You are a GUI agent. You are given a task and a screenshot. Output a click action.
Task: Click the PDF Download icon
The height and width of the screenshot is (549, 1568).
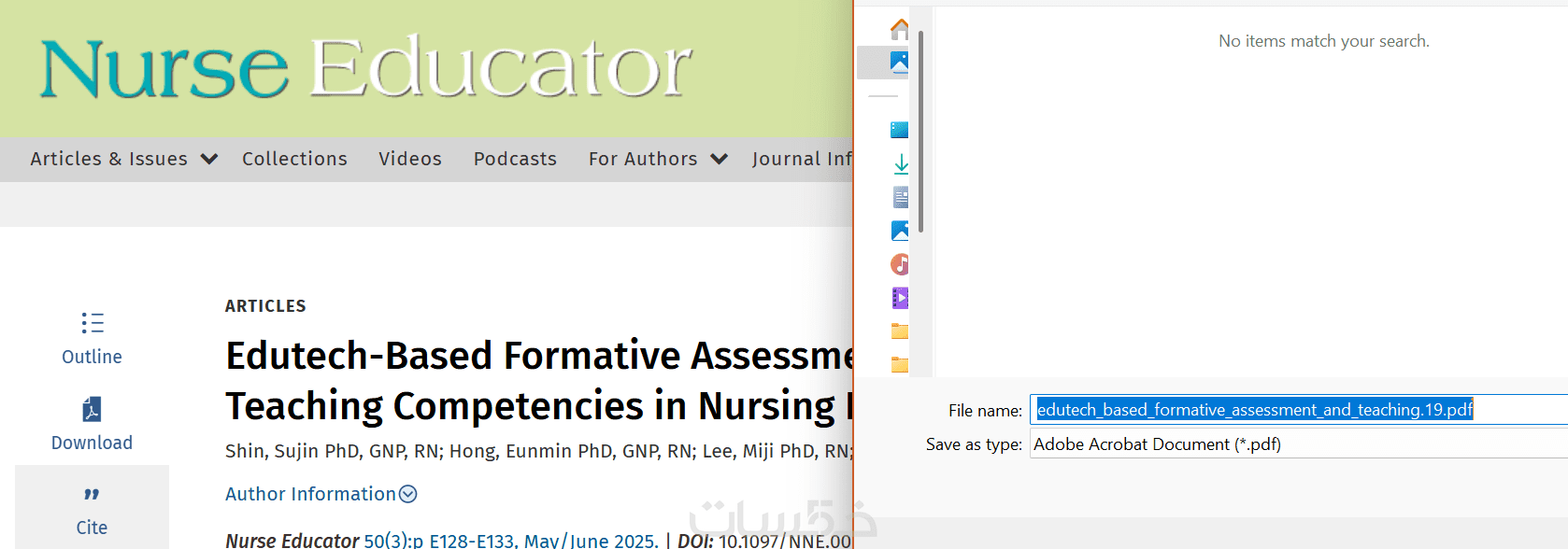[x=92, y=410]
